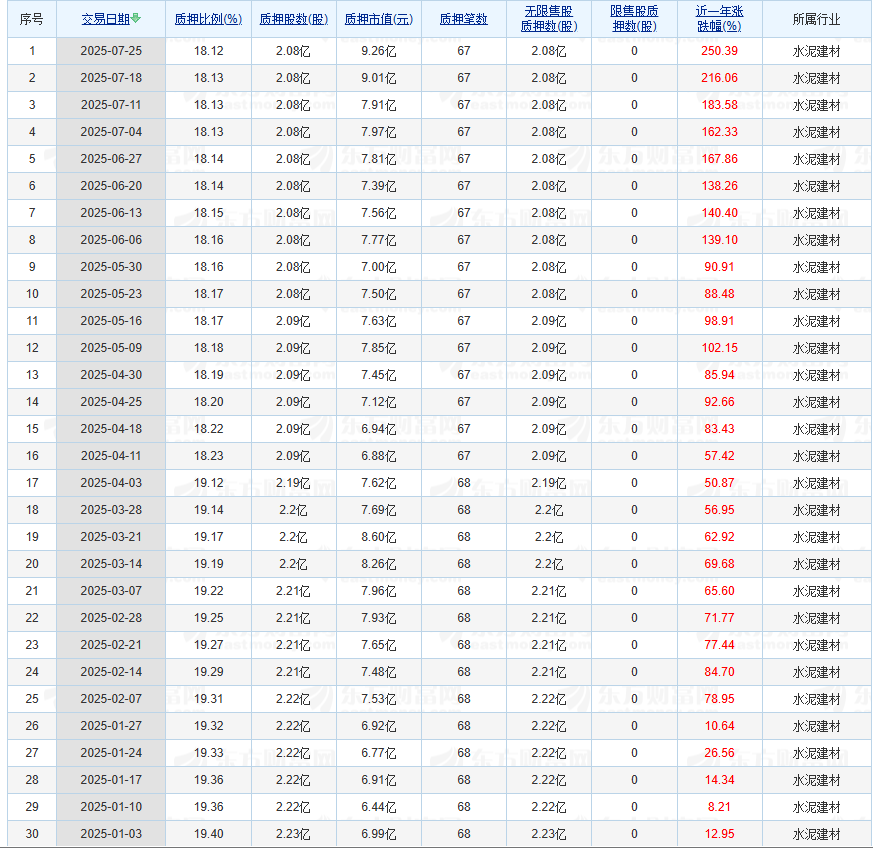The width and height of the screenshot is (873, 848).
Task: Select date cell 2025-07-18
Action: tap(111, 78)
